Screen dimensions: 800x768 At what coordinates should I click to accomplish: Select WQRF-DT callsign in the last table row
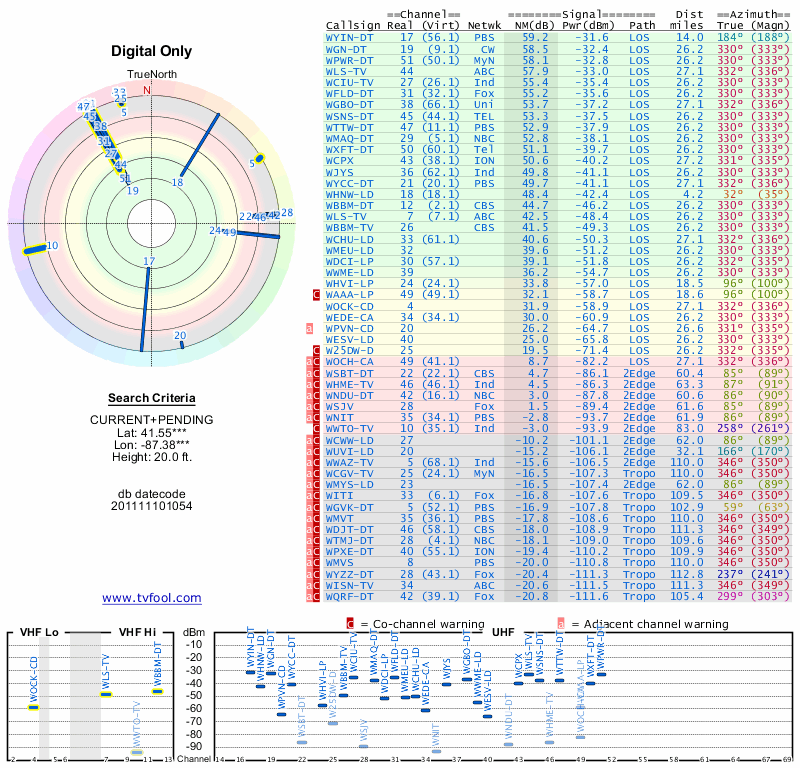pos(349,597)
